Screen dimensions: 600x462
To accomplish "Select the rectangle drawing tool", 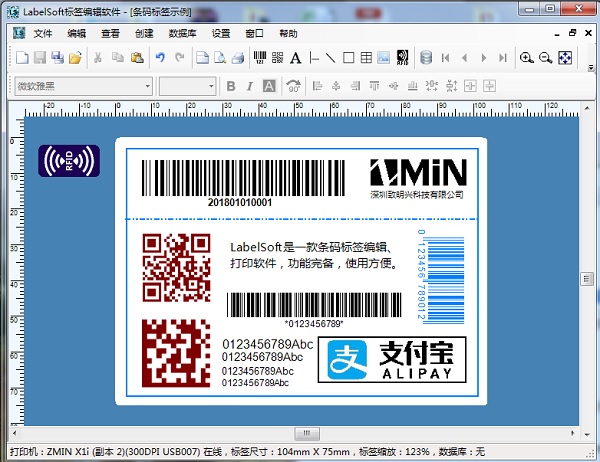I will pyautogui.click(x=348, y=58).
